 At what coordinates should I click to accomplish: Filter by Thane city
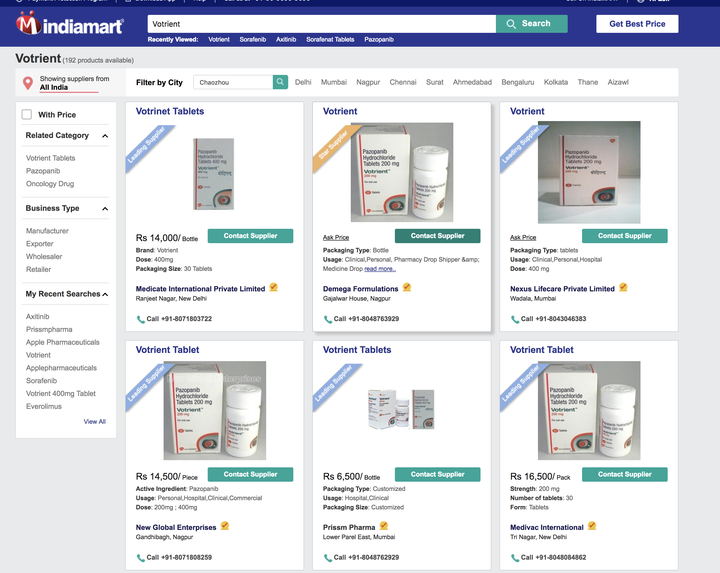pyautogui.click(x=587, y=82)
